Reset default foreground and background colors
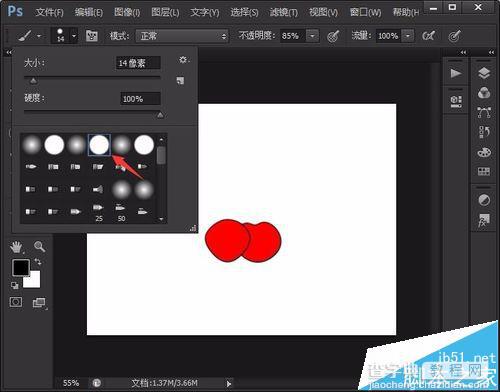 pyautogui.click(x=14, y=285)
